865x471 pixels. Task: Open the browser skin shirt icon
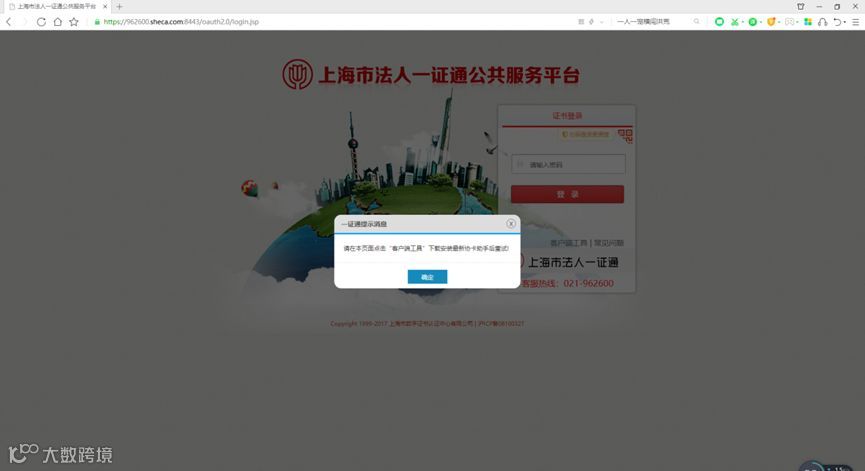(x=800, y=7)
